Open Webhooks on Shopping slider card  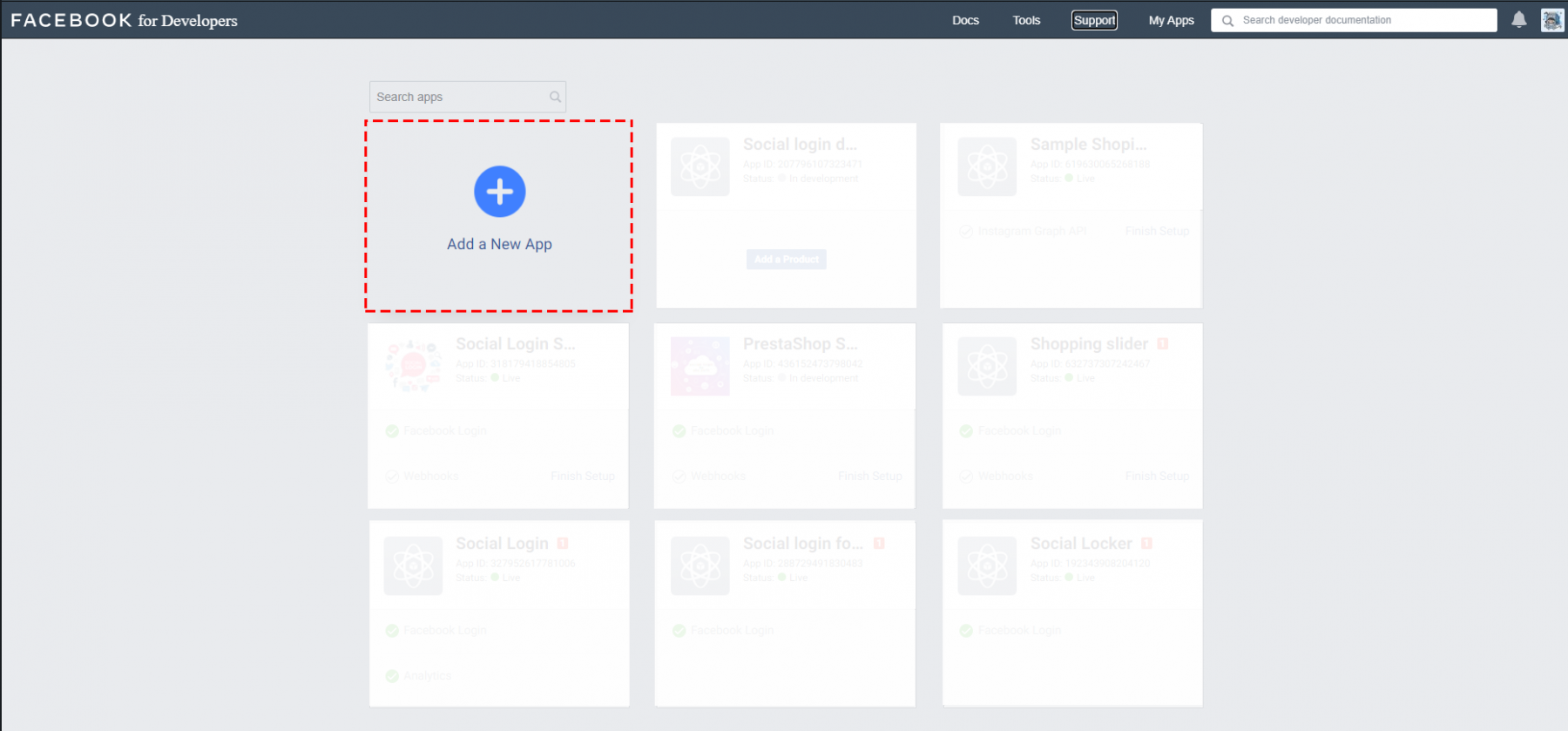(x=1005, y=476)
